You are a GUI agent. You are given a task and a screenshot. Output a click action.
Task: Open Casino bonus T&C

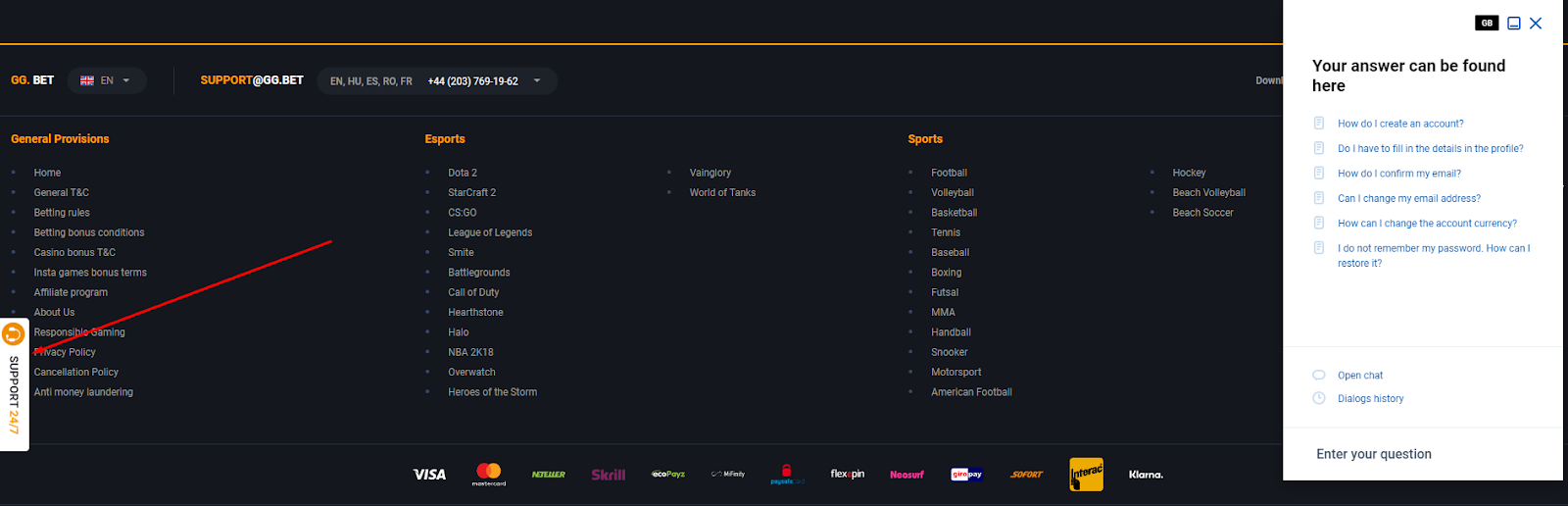(x=74, y=253)
